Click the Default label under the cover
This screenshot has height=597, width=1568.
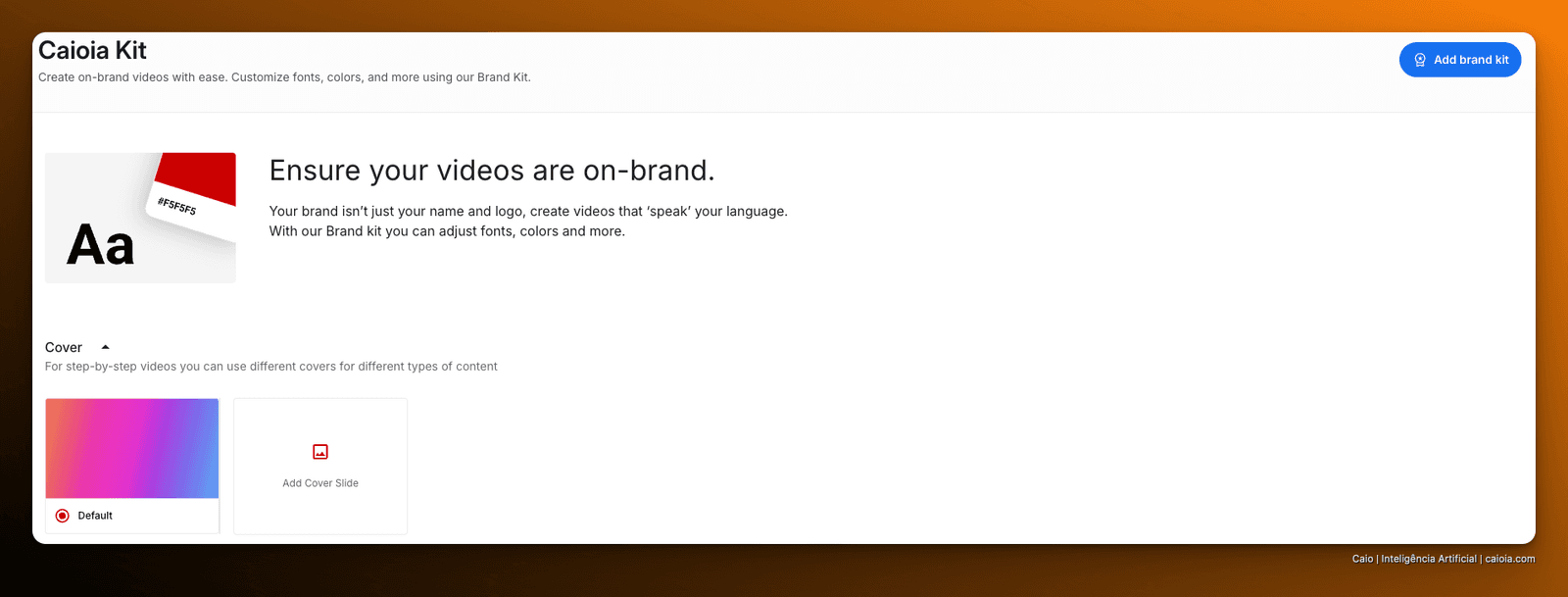(x=95, y=516)
